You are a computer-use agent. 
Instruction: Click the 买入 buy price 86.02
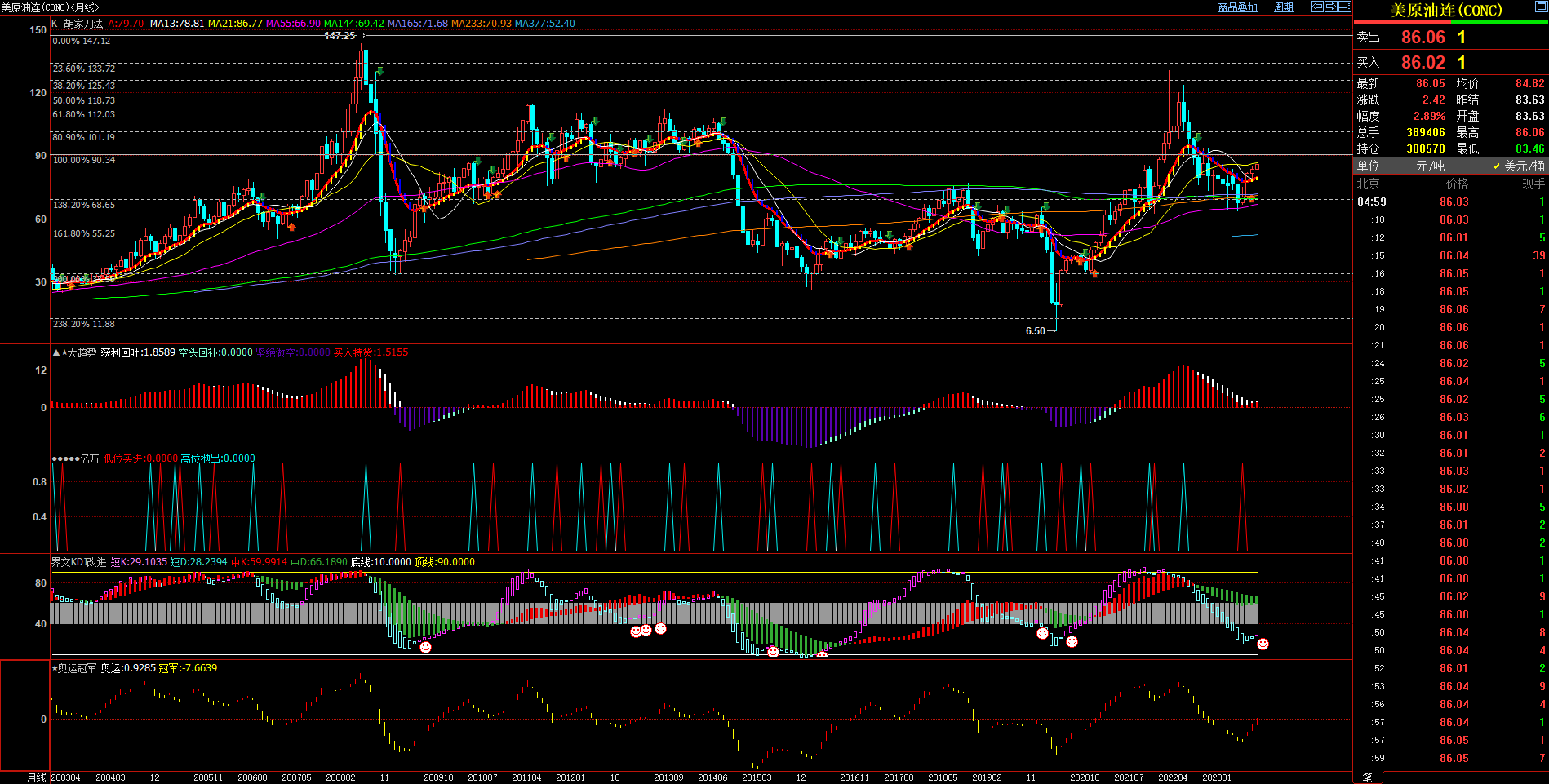[1423, 63]
